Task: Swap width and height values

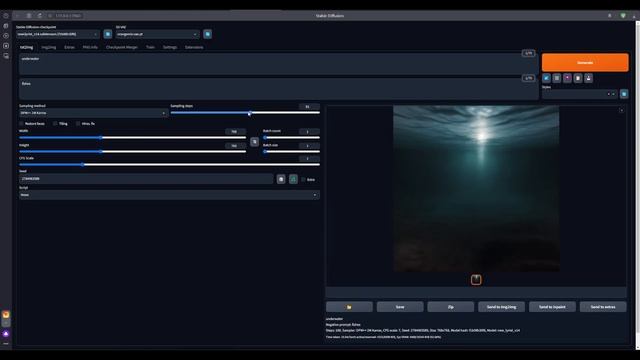Action: coord(254,142)
